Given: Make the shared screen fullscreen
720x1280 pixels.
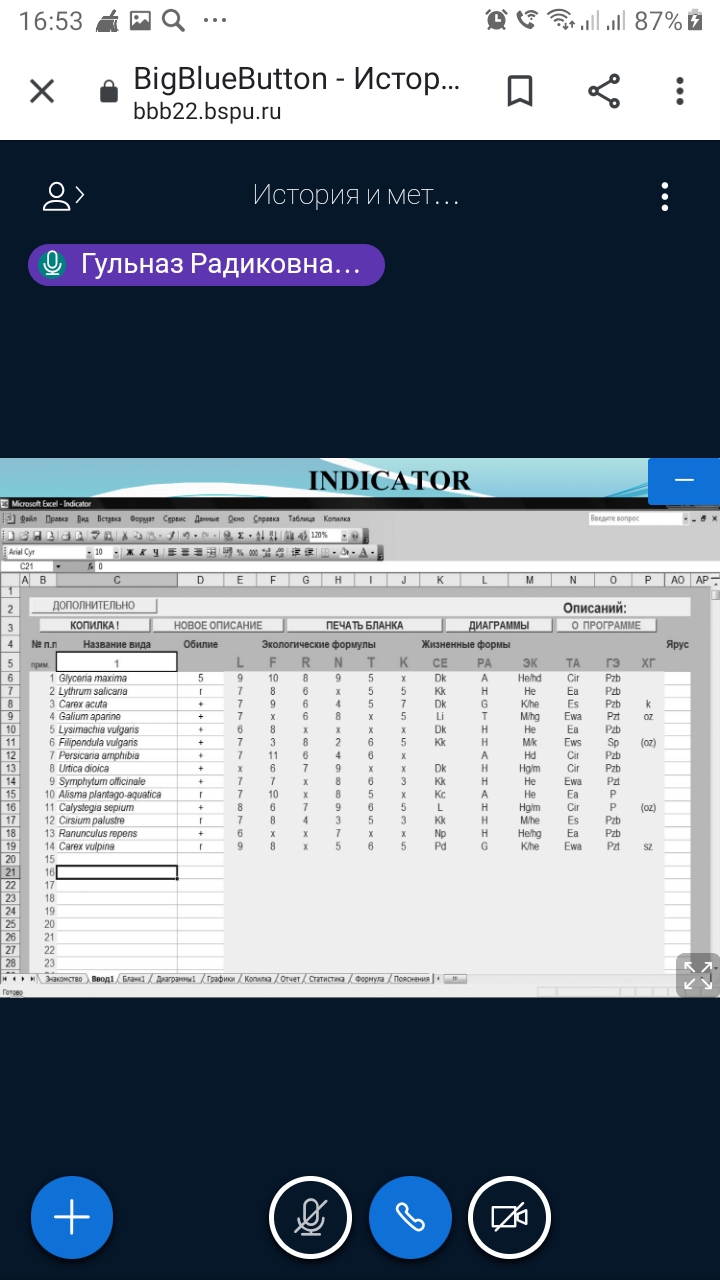Looking at the screenshot, I should (x=698, y=975).
